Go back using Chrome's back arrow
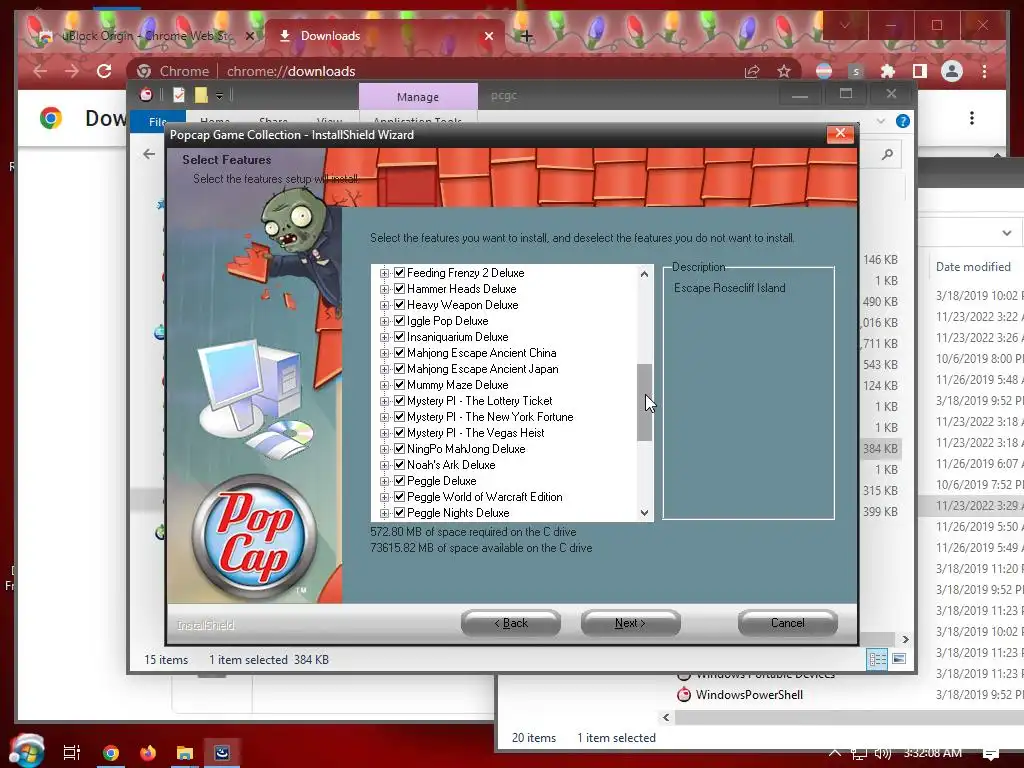 pos(40,71)
